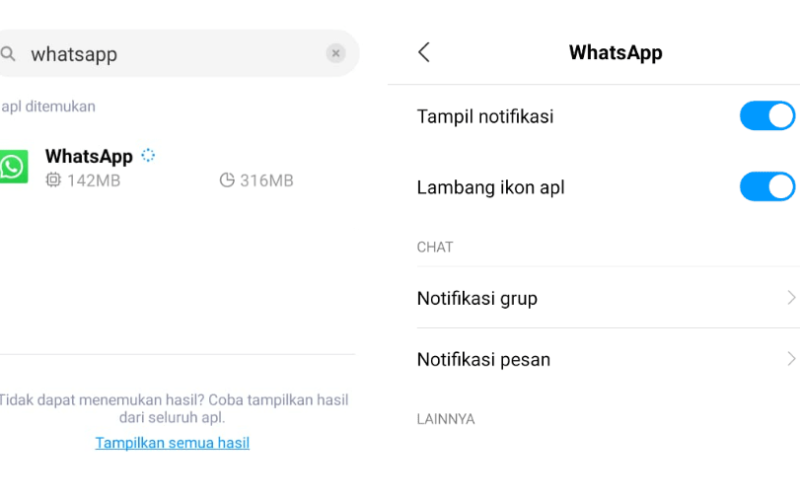Go back with the arrow

pos(424,52)
